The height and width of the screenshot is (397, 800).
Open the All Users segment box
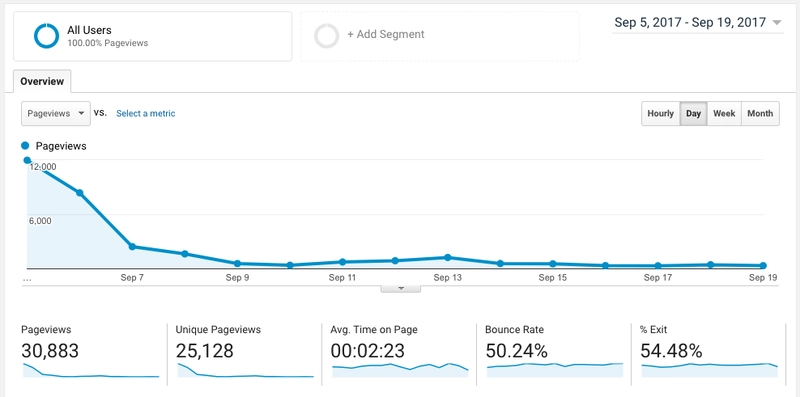(153, 36)
